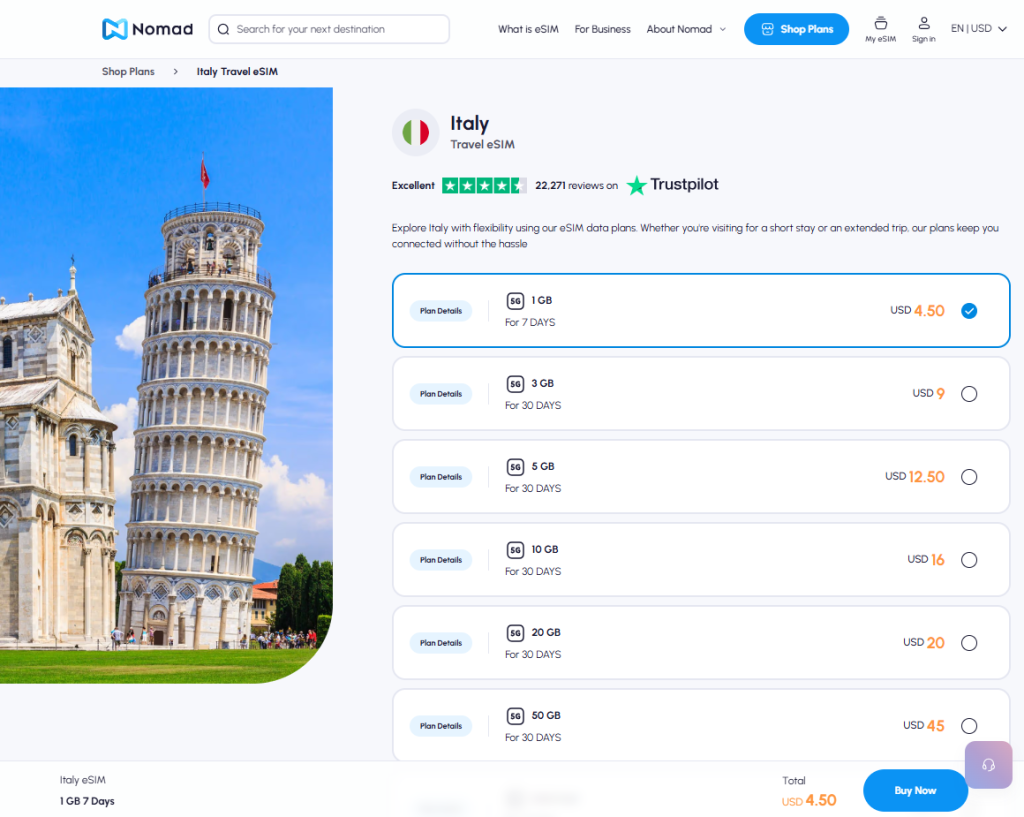Focus the destination search field
The height and width of the screenshot is (817, 1024).
329,29
